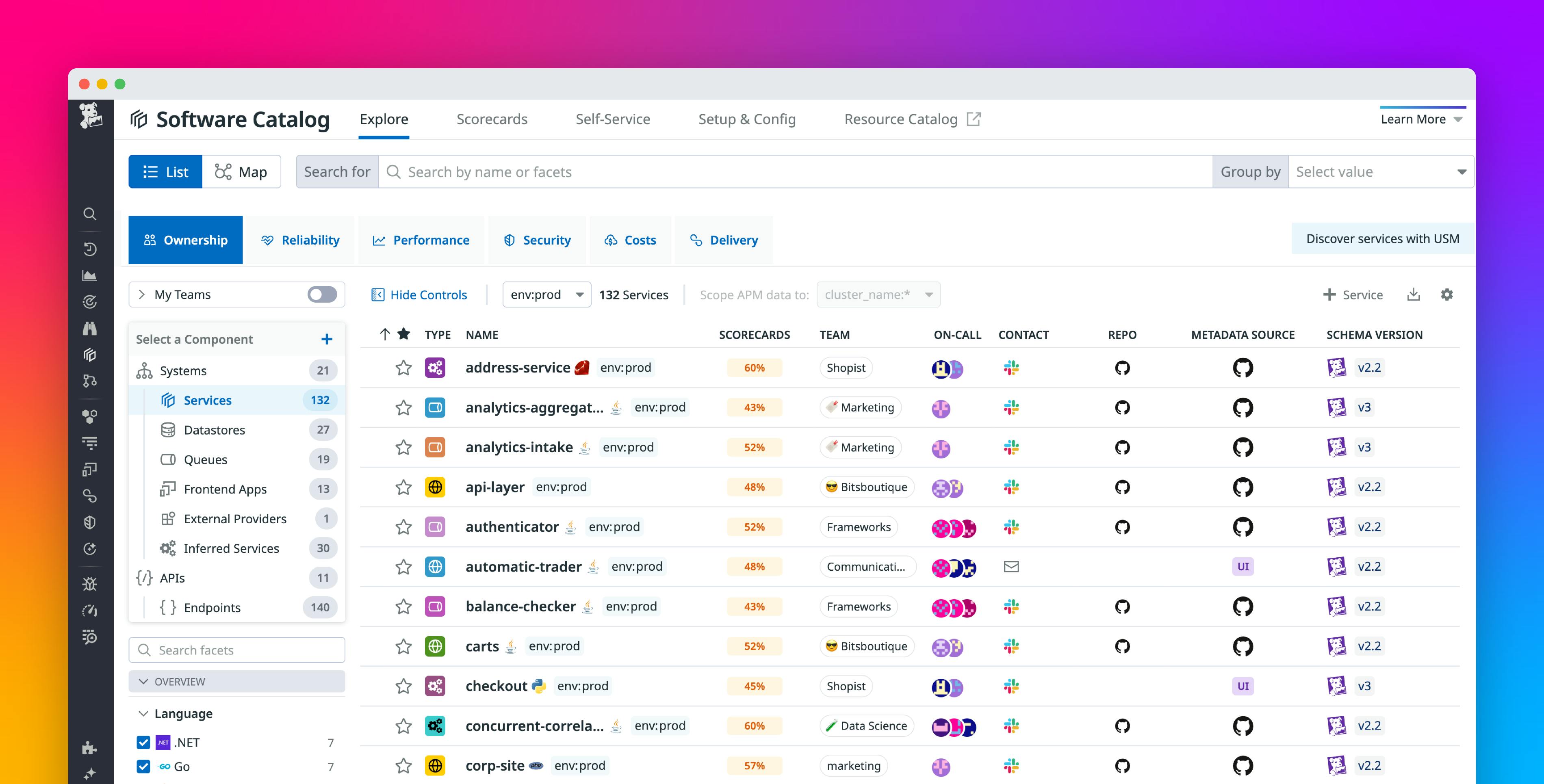The width and height of the screenshot is (1544, 784).
Task: Click the export/download icon next to the gear
Action: (1413, 294)
